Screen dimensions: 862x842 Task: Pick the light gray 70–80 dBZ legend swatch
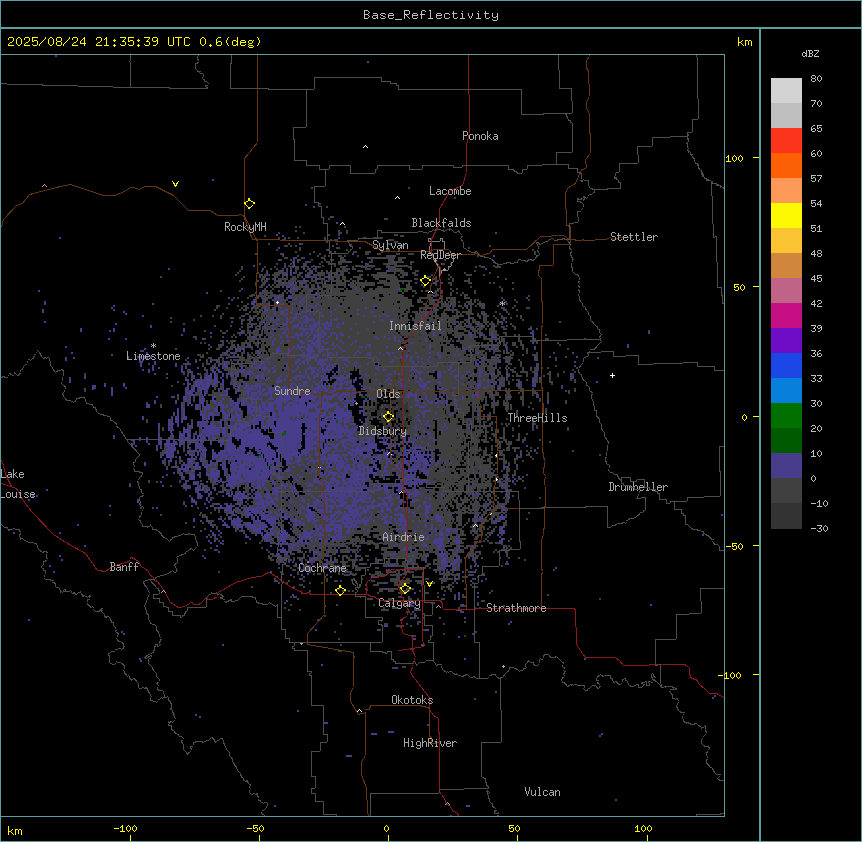[786, 90]
